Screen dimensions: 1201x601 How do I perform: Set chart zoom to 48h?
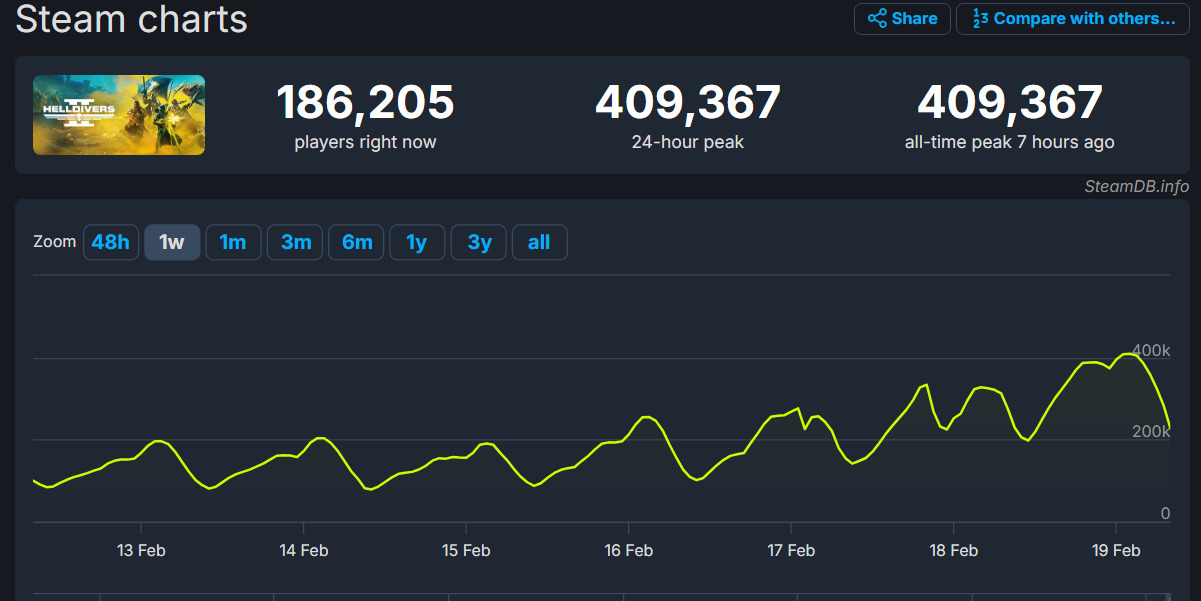coord(110,242)
